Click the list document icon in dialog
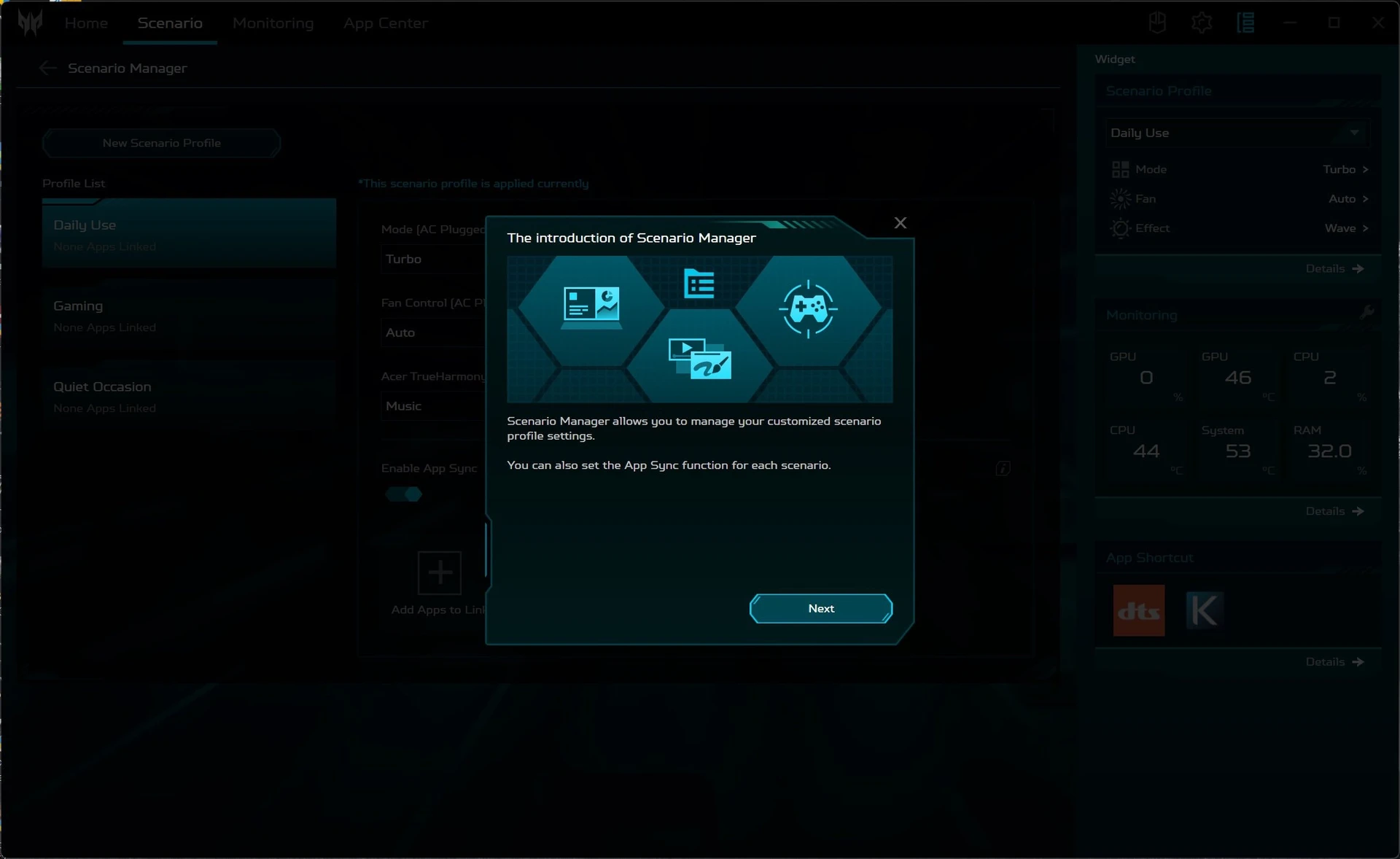Viewport: 1400px width, 859px height. tap(699, 284)
